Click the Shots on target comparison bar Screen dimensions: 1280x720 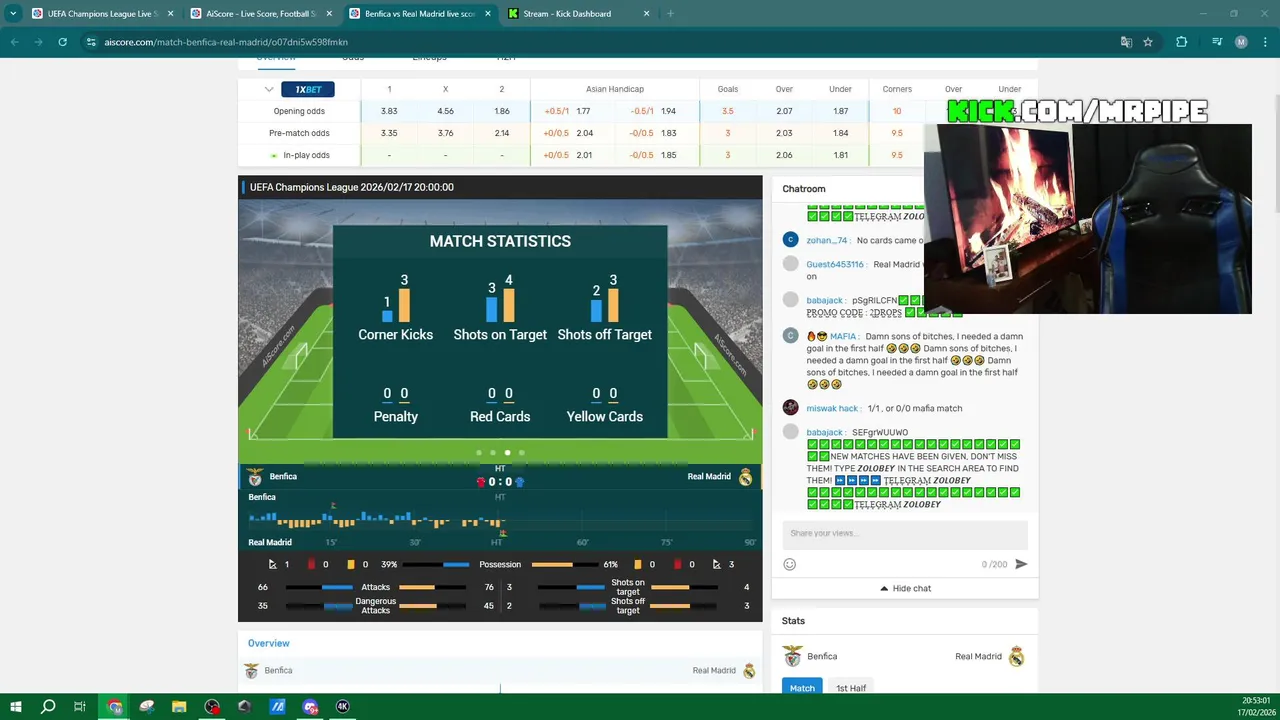click(x=627, y=587)
